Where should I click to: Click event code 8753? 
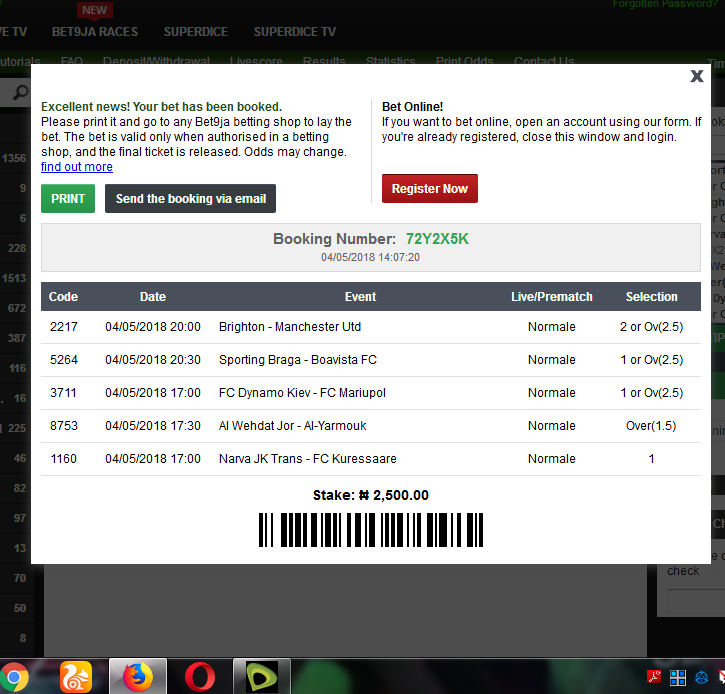tap(64, 425)
